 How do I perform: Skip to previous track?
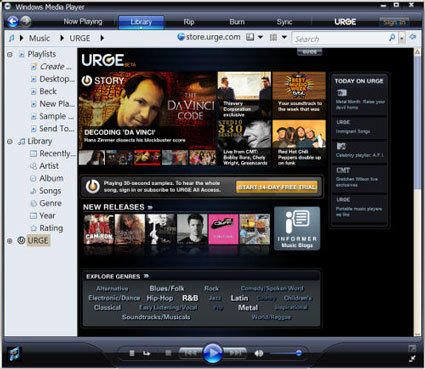(x=190, y=353)
